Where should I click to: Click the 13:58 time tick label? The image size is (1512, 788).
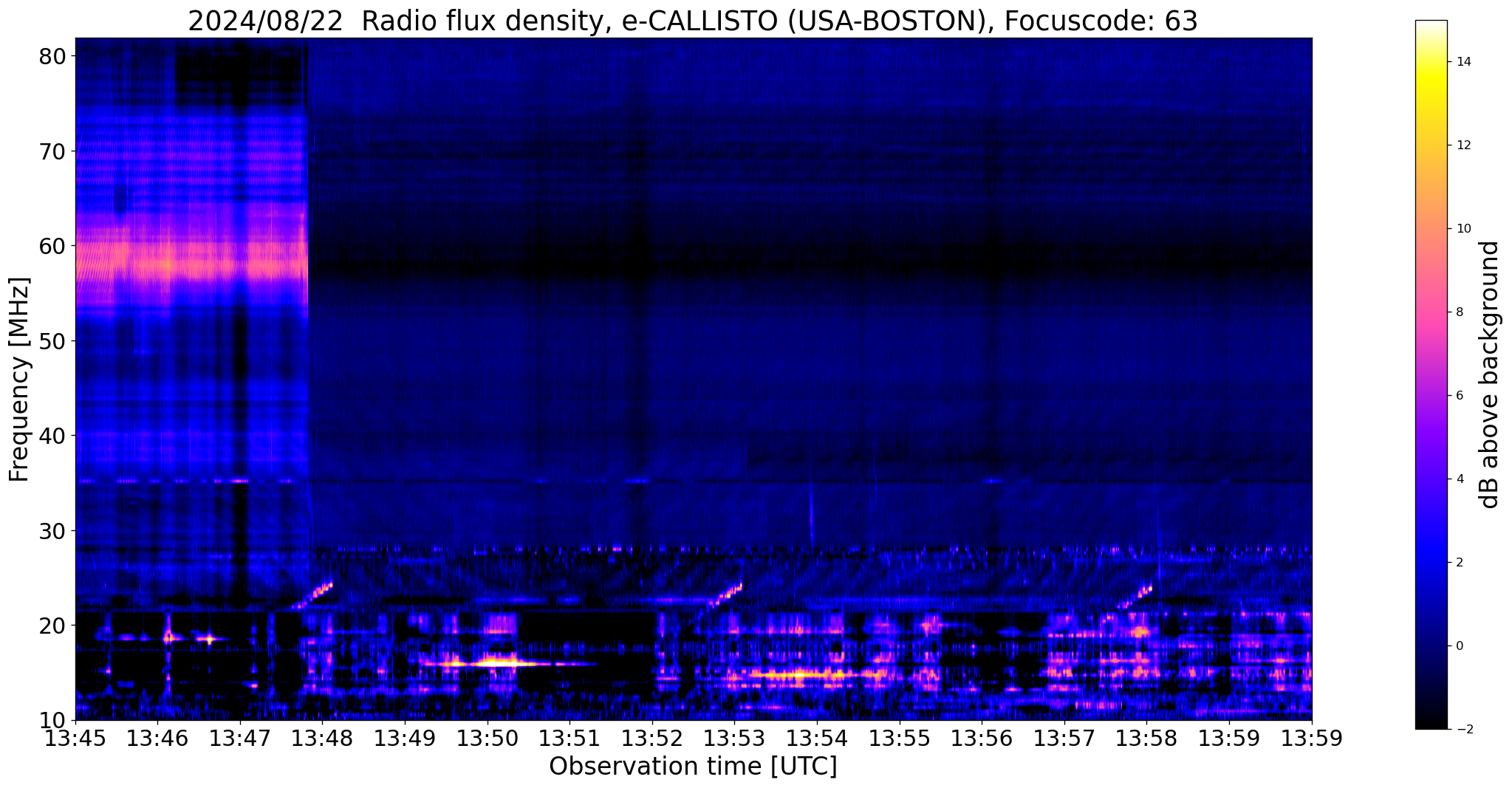coord(1146,739)
